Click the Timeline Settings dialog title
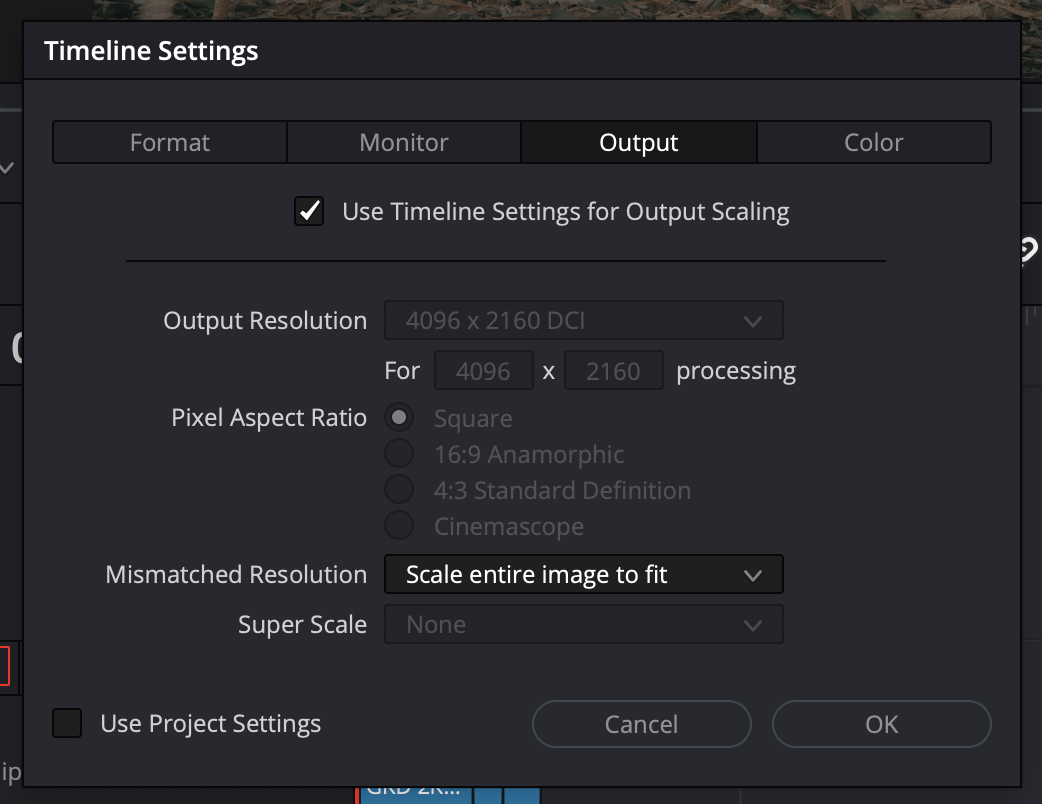 [x=151, y=51]
